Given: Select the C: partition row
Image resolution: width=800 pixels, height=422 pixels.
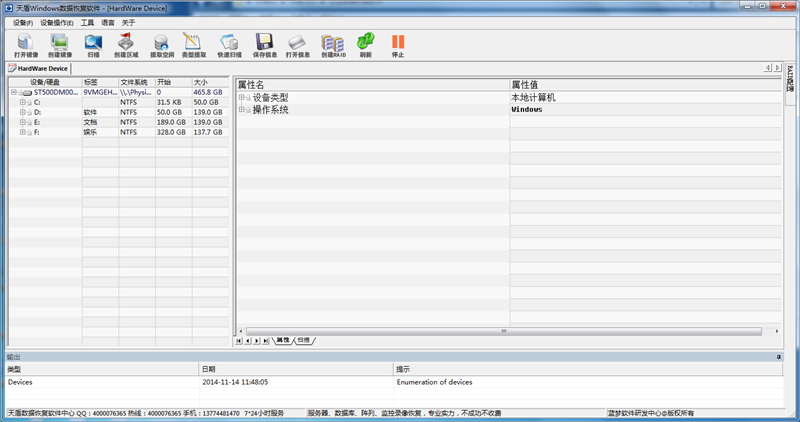Looking at the screenshot, I should click(119, 103).
